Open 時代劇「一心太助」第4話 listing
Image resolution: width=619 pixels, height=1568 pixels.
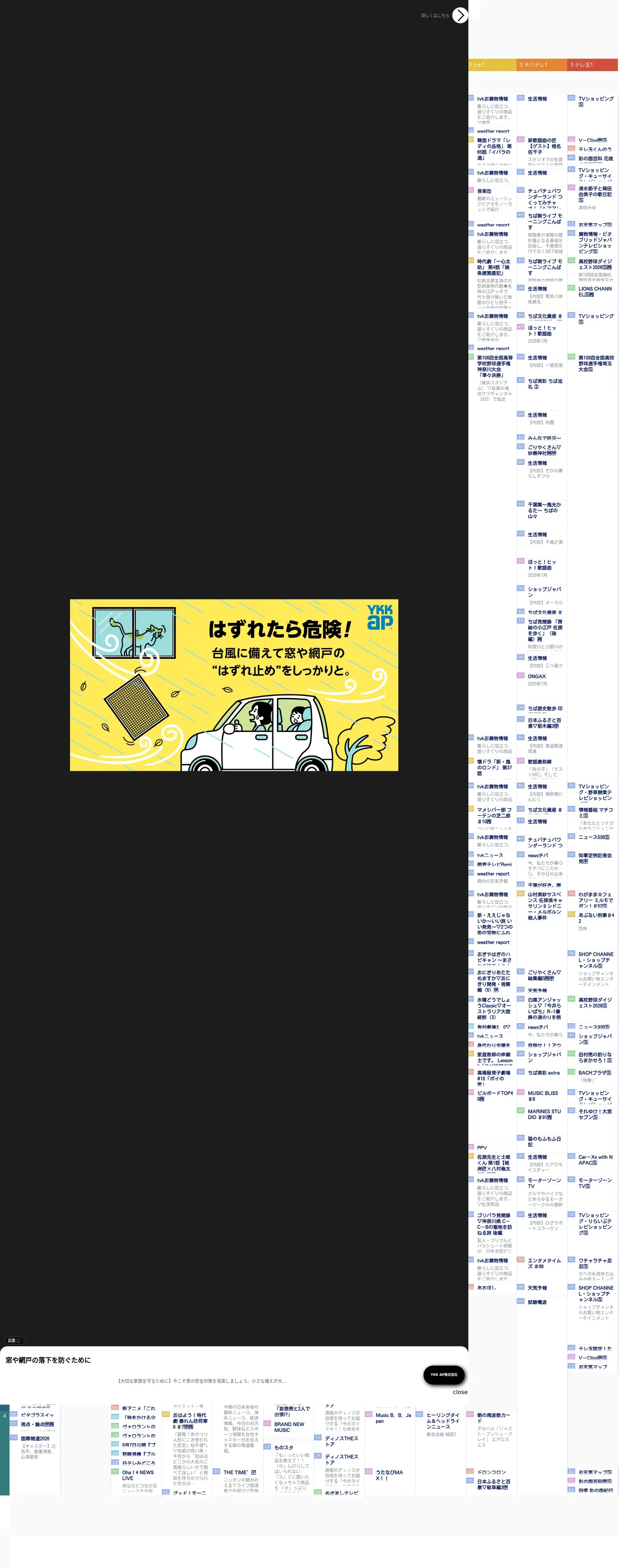494,267
